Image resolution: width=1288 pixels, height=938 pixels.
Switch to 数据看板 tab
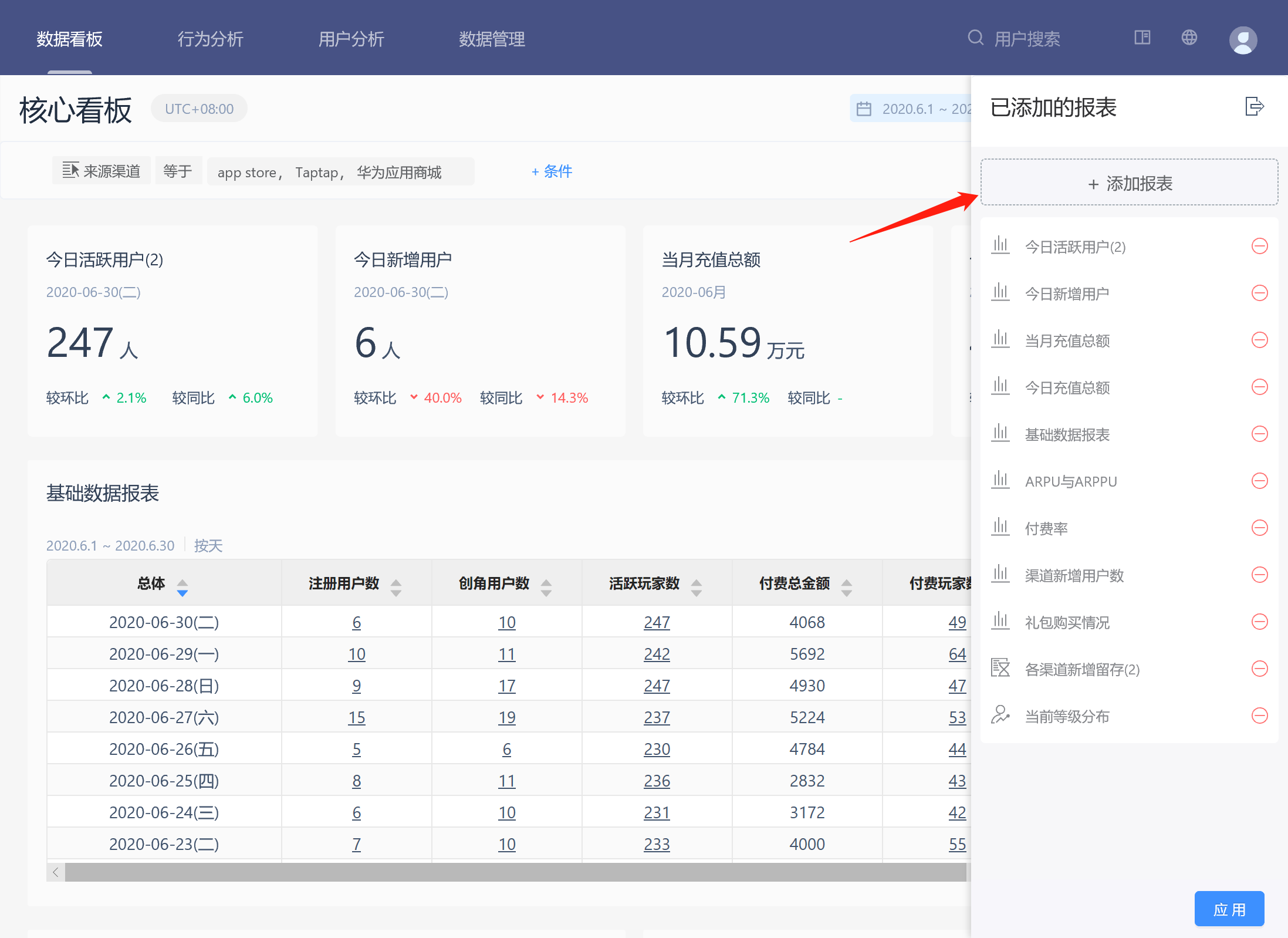tap(69, 39)
